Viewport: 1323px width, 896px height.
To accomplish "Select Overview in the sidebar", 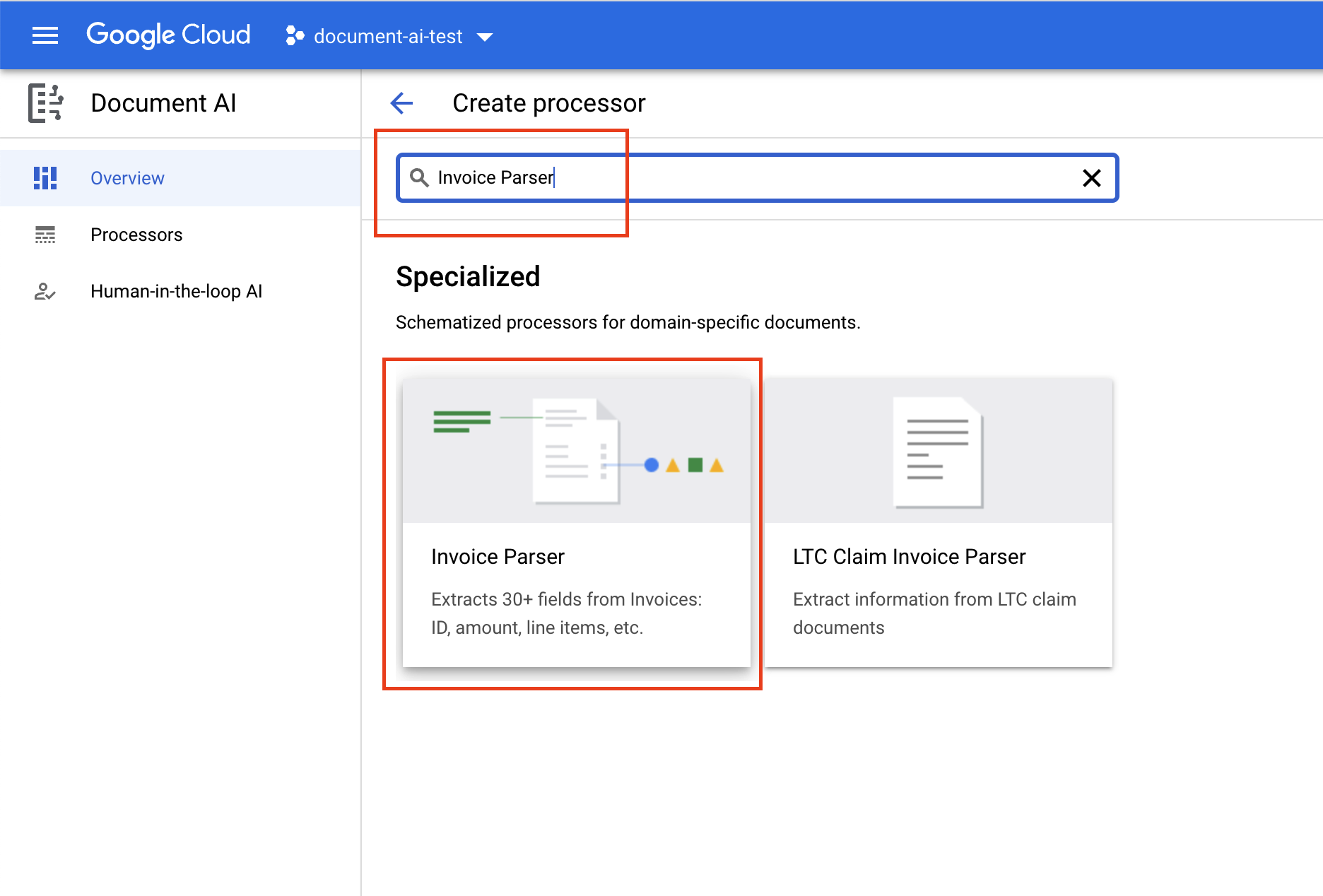I will pos(127,178).
